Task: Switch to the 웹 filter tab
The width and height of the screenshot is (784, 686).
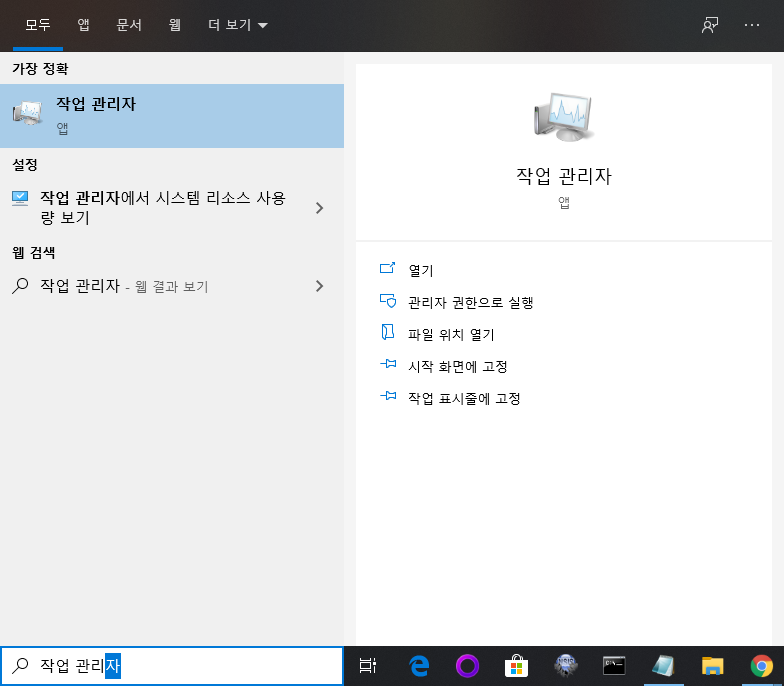Action: pyautogui.click(x=174, y=24)
